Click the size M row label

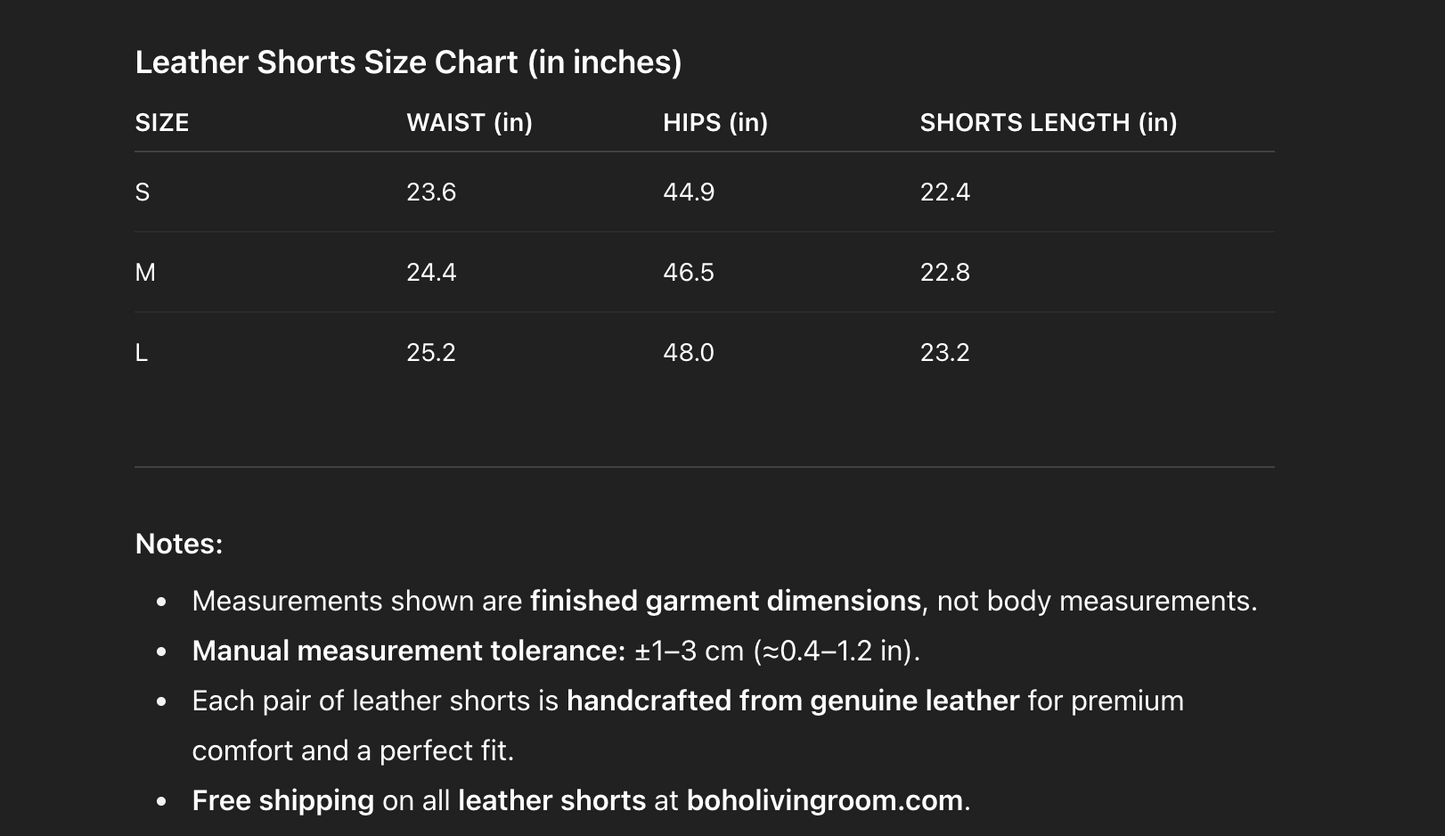point(145,272)
